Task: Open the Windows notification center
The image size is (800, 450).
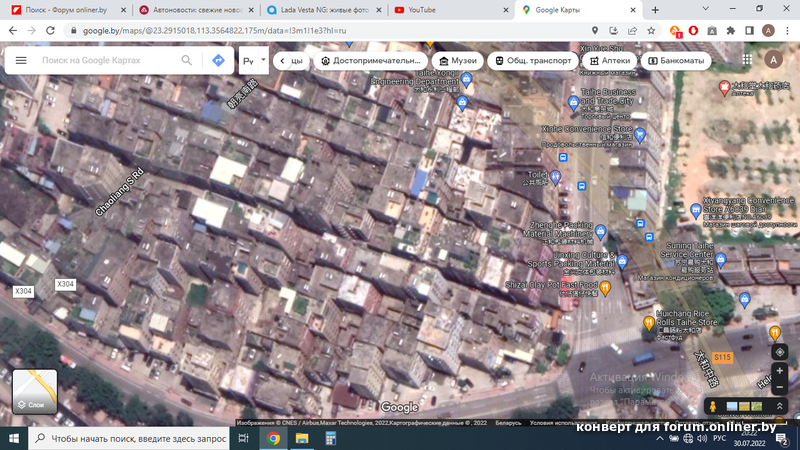Action: (782, 438)
